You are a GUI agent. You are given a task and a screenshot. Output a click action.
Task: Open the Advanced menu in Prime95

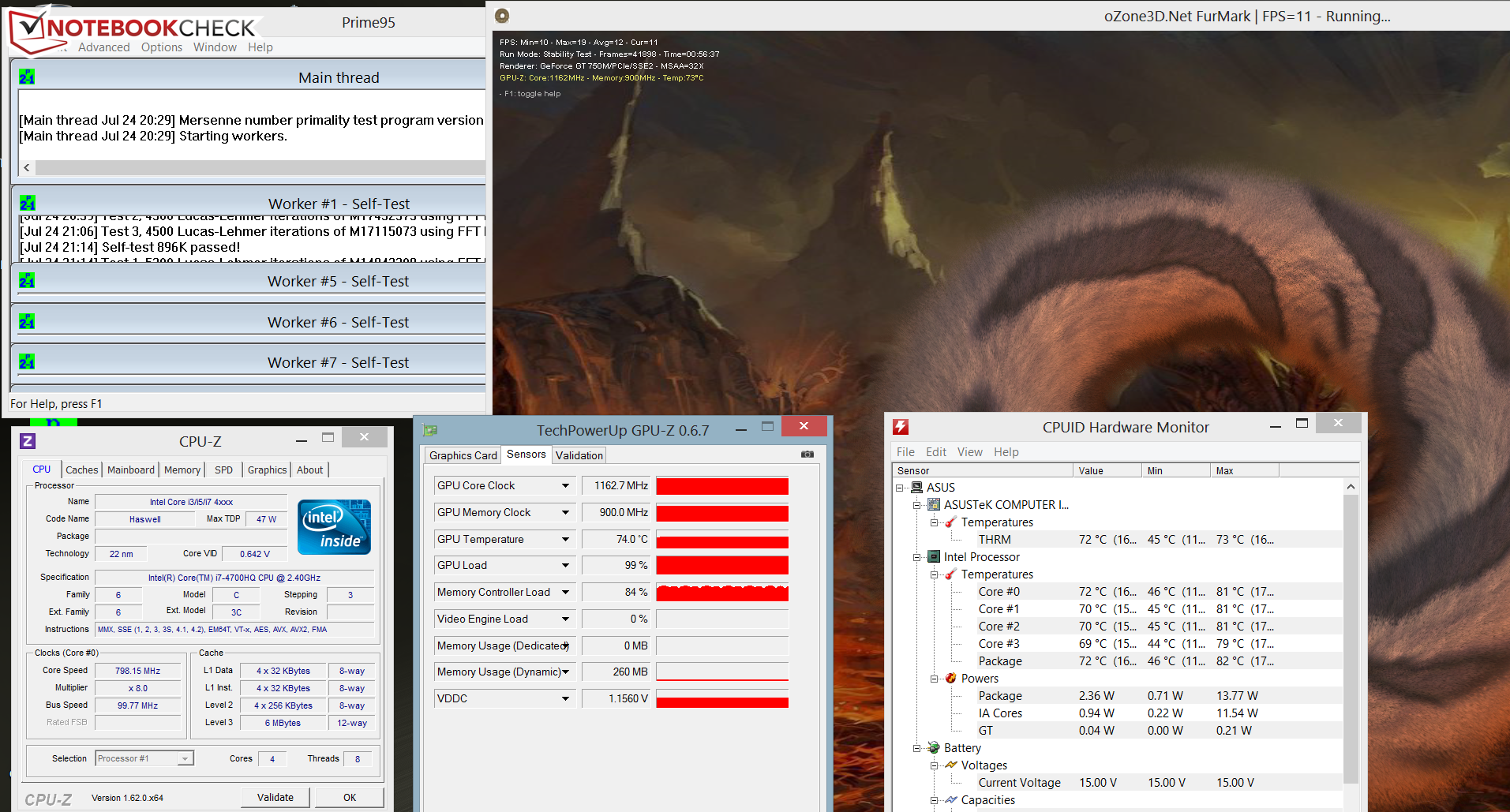coord(104,47)
